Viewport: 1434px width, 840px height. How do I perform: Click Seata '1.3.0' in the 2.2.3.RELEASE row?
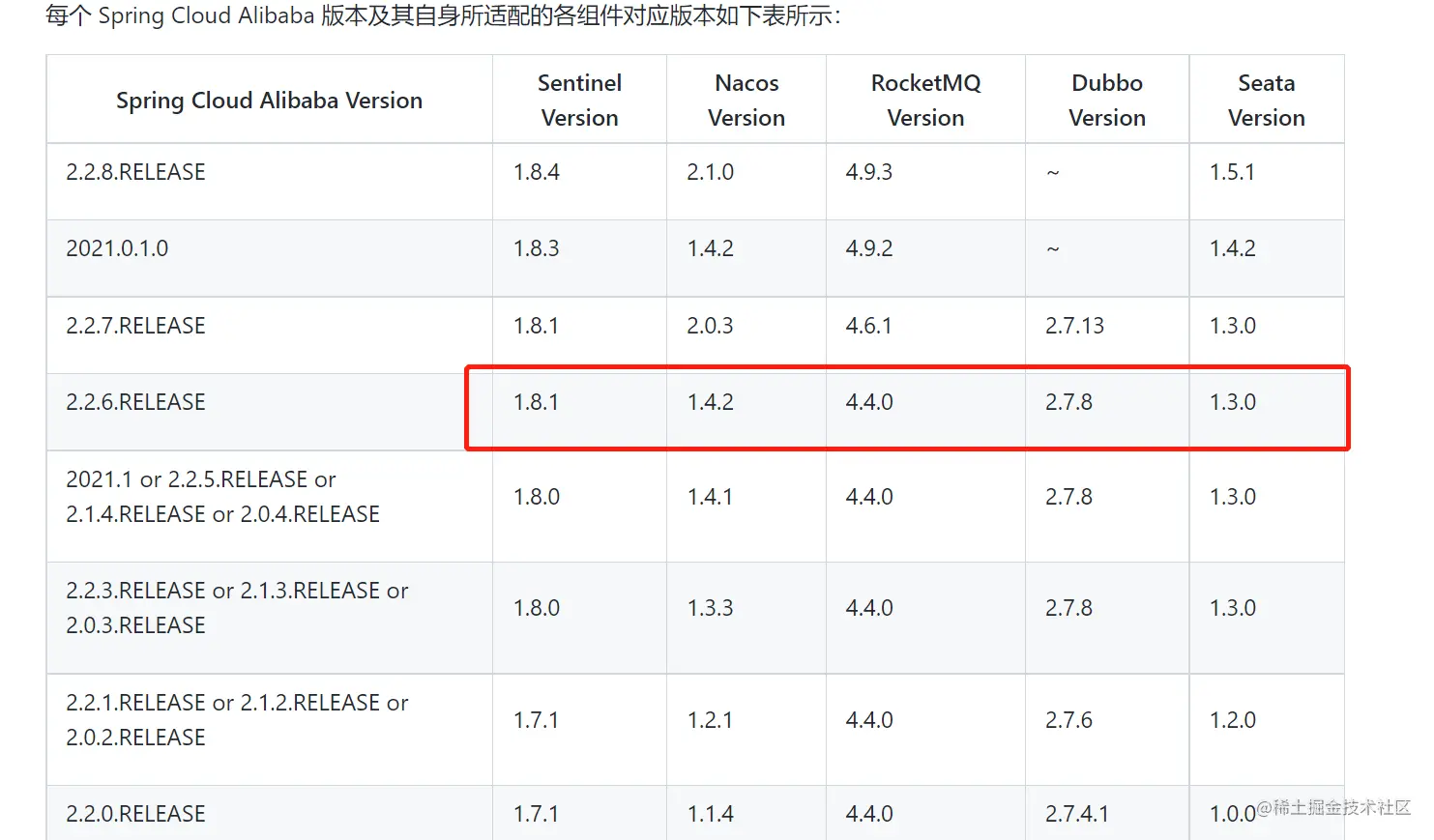point(1233,608)
